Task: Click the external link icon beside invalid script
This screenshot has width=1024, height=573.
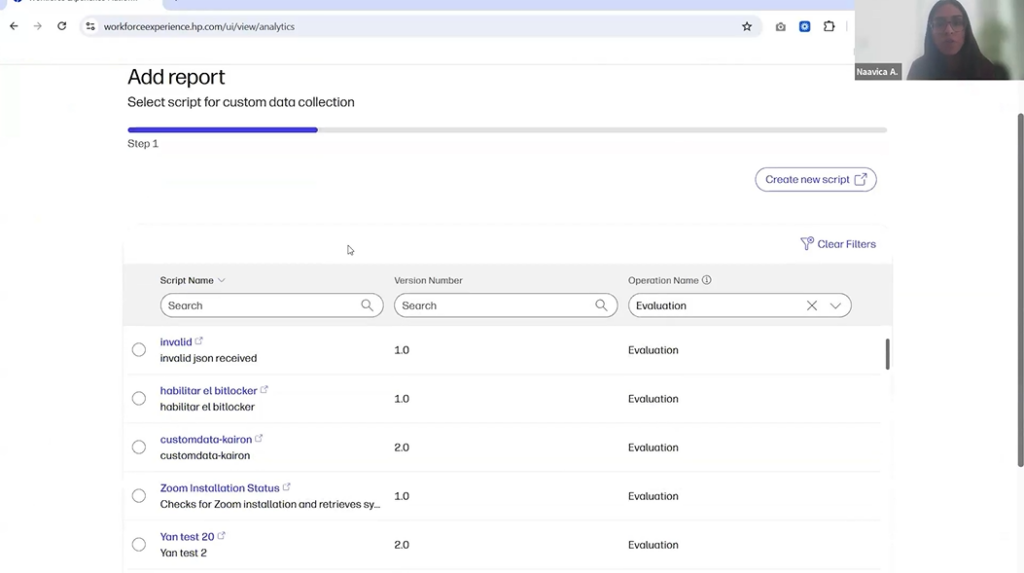Action: pos(199,341)
